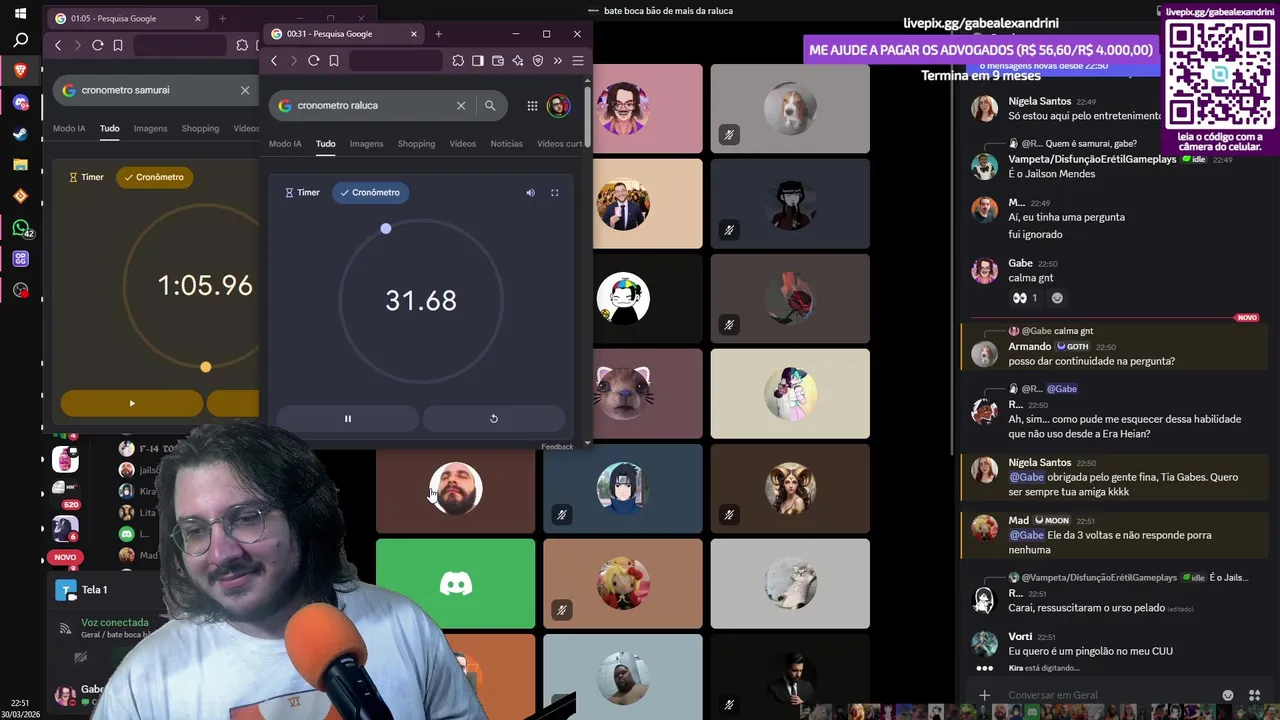Click the Feedback link under the stopwatch

pos(557,447)
